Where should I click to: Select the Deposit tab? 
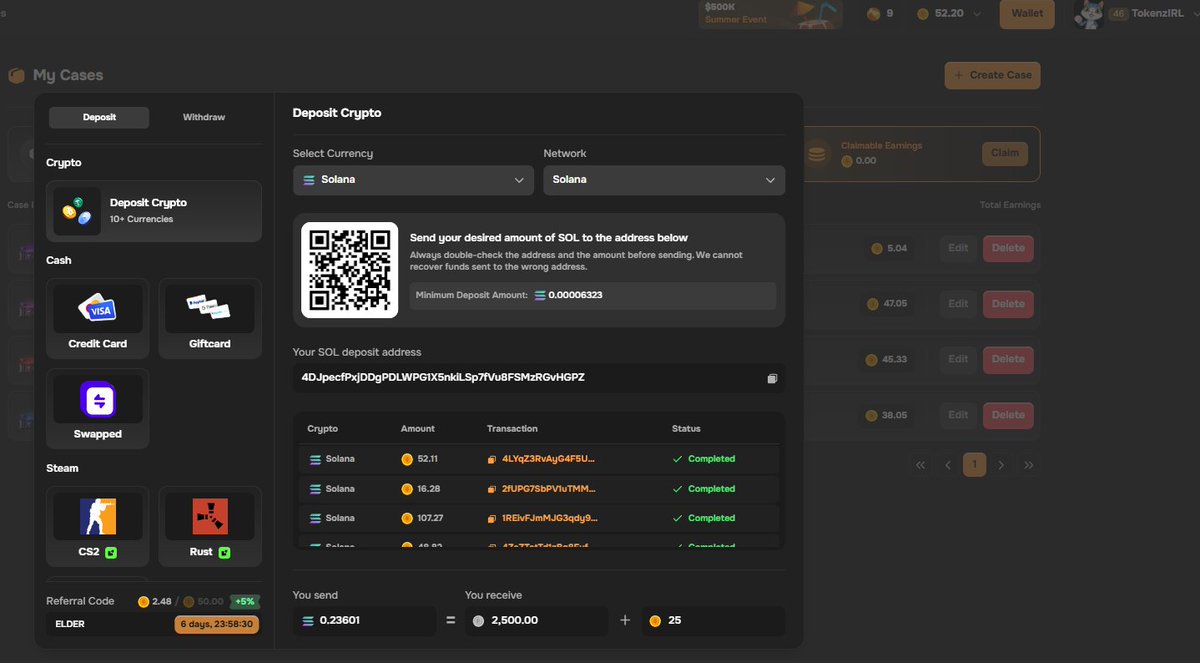99,117
